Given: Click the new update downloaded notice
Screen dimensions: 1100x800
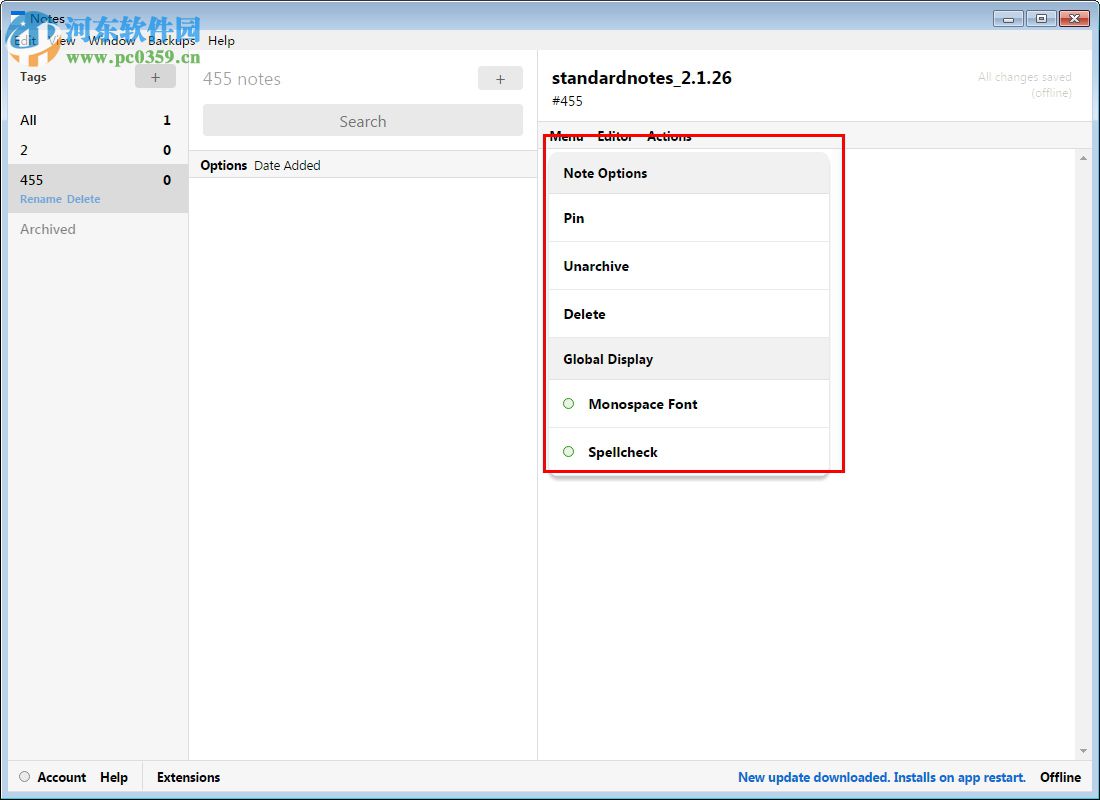Looking at the screenshot, I should (882, 777).
